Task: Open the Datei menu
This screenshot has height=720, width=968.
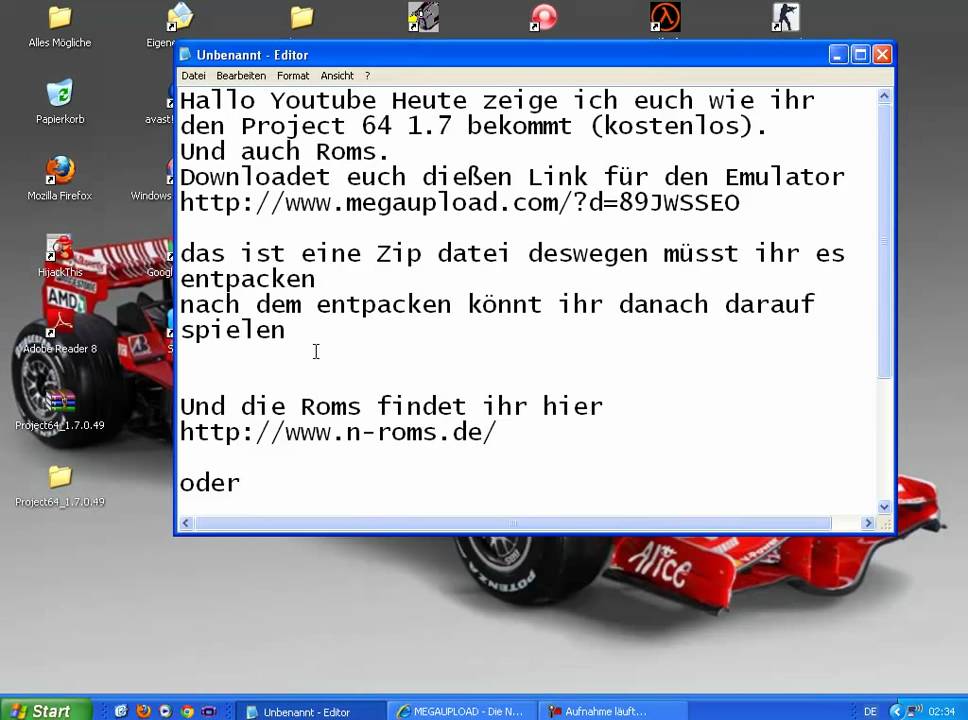Action: click(193, 76)
